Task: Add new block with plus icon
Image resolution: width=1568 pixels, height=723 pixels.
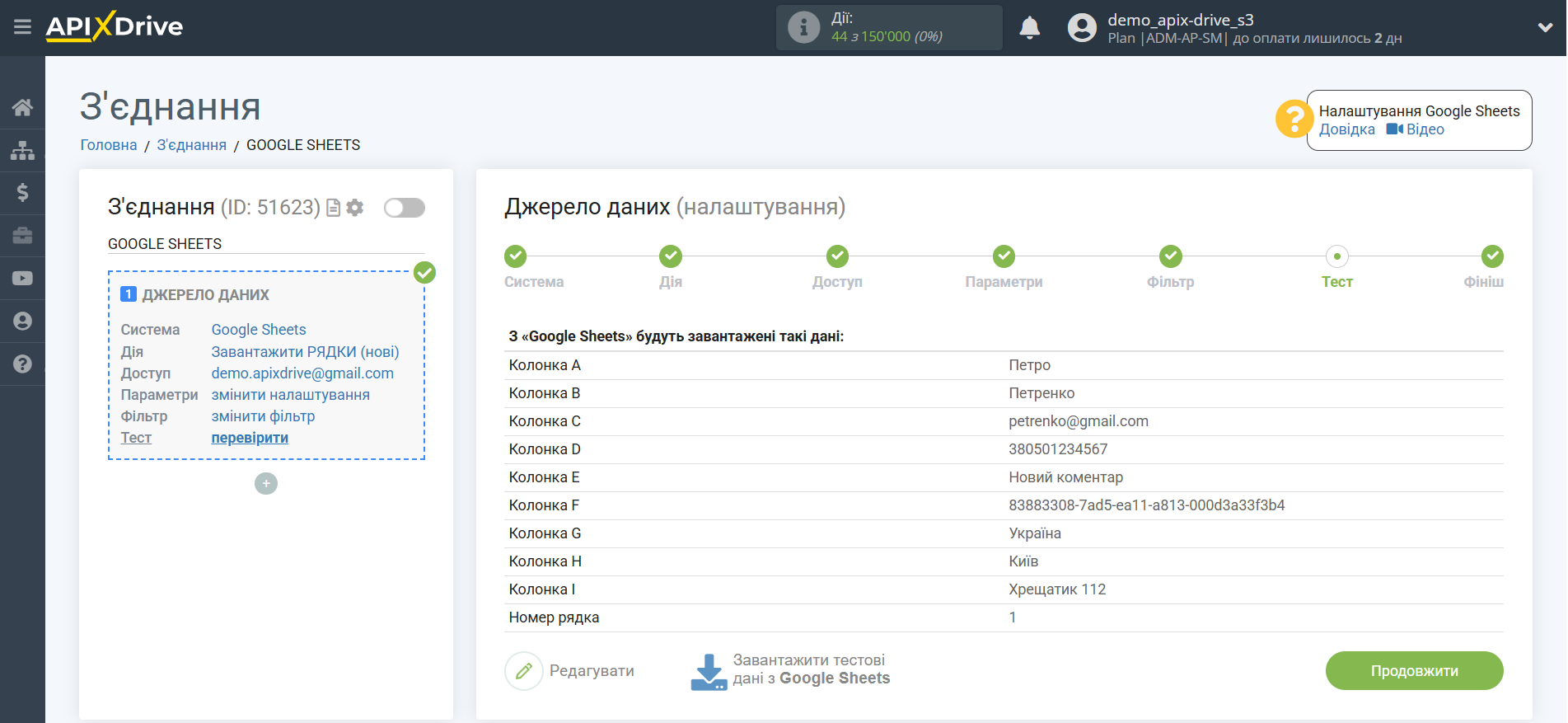Action: click(266, 484)
